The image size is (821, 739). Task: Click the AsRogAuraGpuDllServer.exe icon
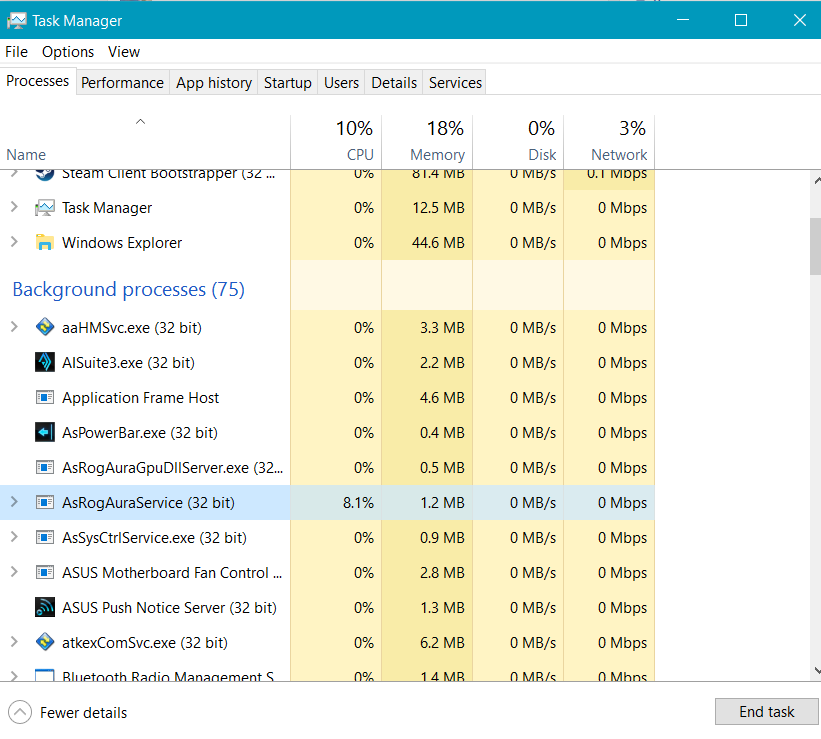(45, 467)
